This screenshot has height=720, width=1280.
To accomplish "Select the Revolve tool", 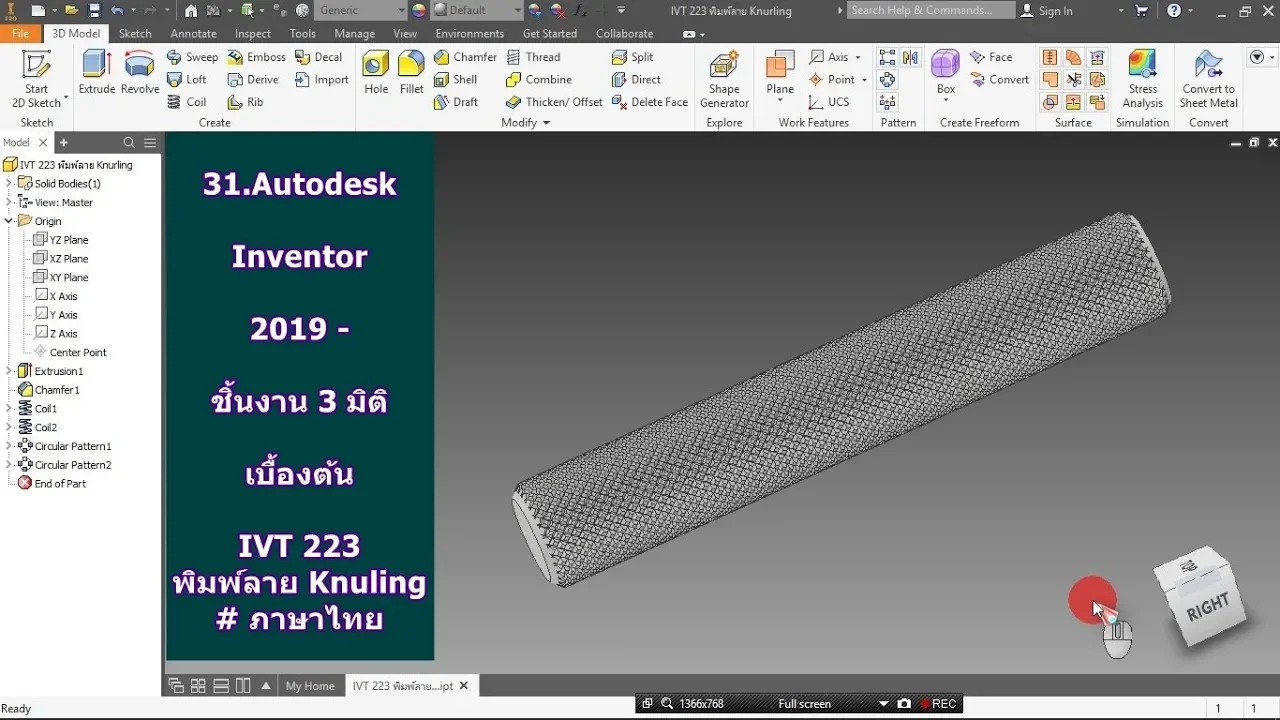I will coord(140,72).
